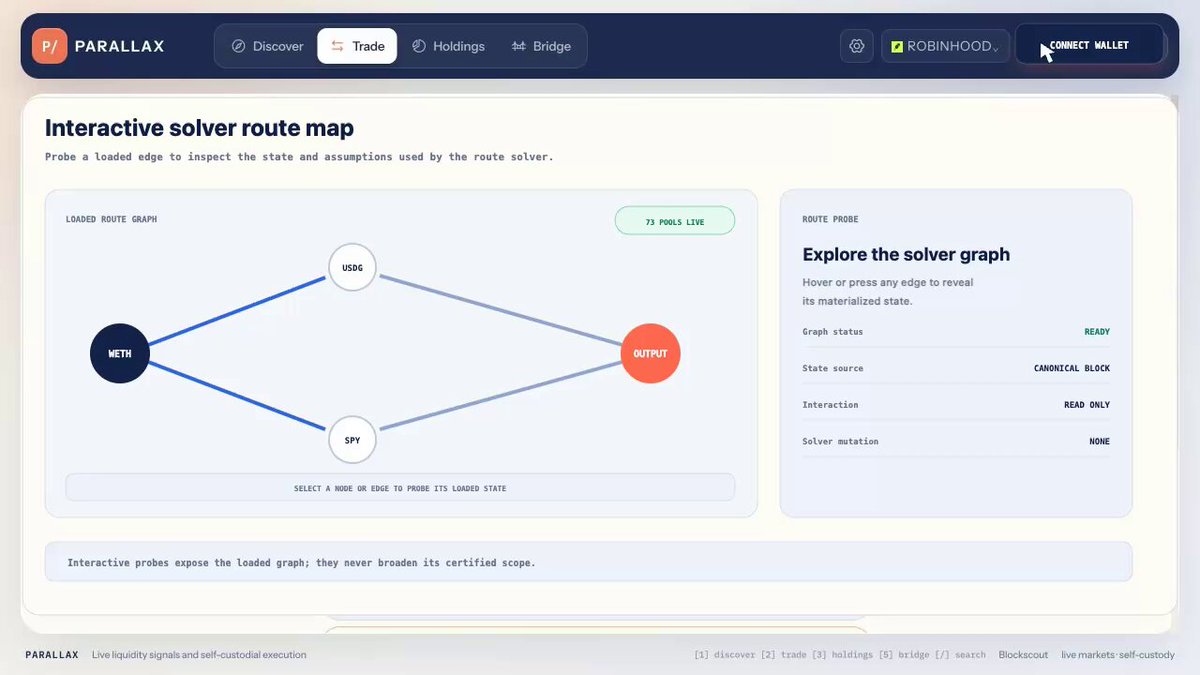Viewport: 1200px width, 675px height.
Task: Click the "NONE" solver mutation value
Action: 1100,441
